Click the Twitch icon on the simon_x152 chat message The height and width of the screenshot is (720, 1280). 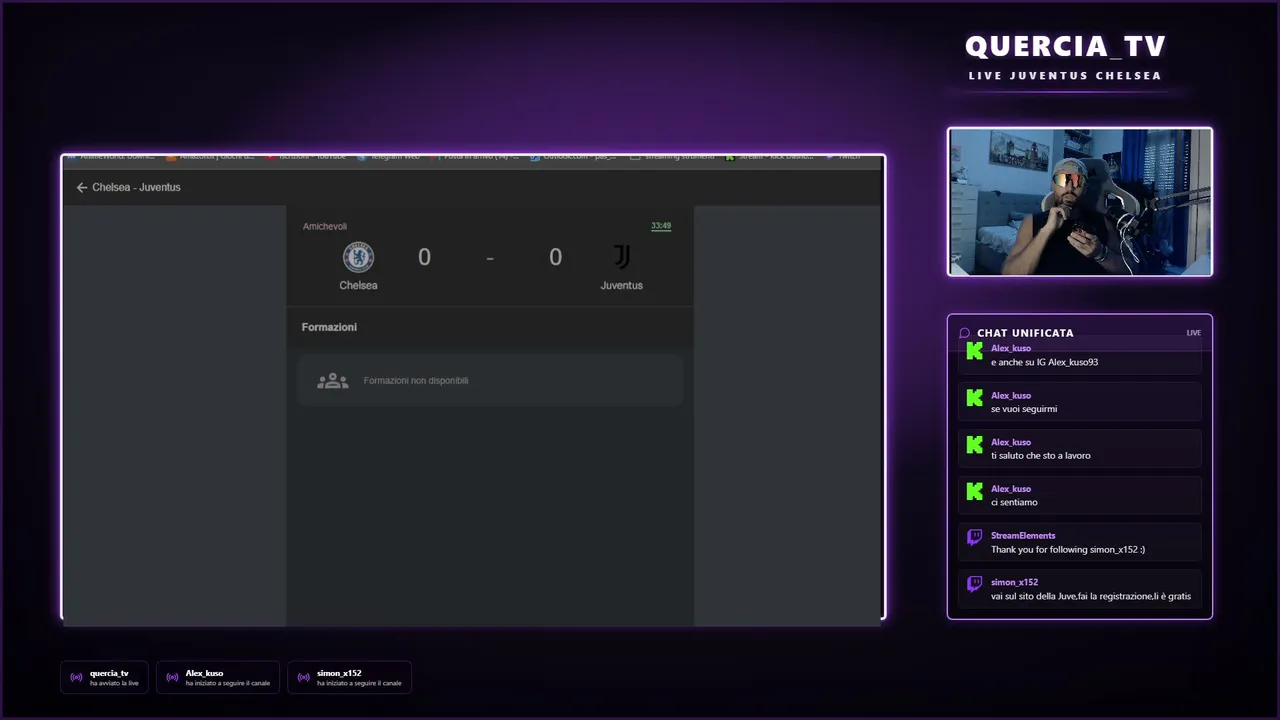[975, 585]
